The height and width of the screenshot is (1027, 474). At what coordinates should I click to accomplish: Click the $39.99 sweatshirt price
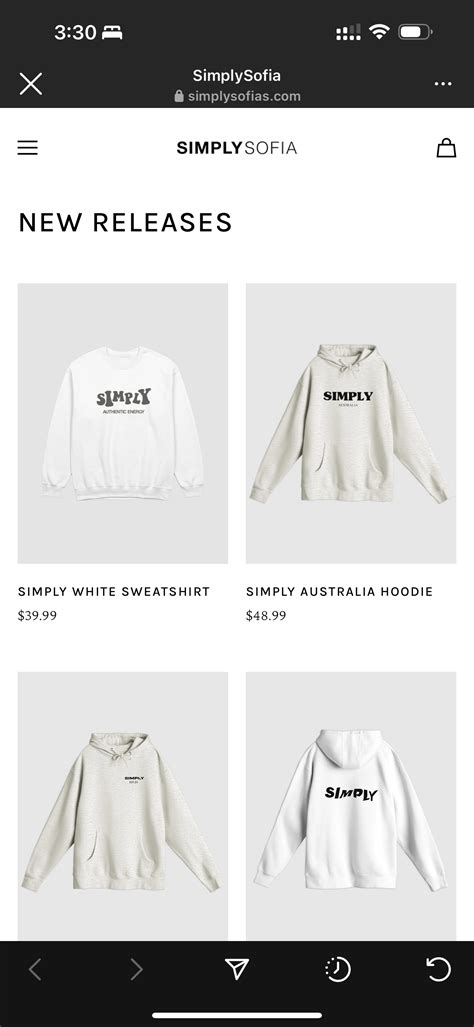point(37,616)
